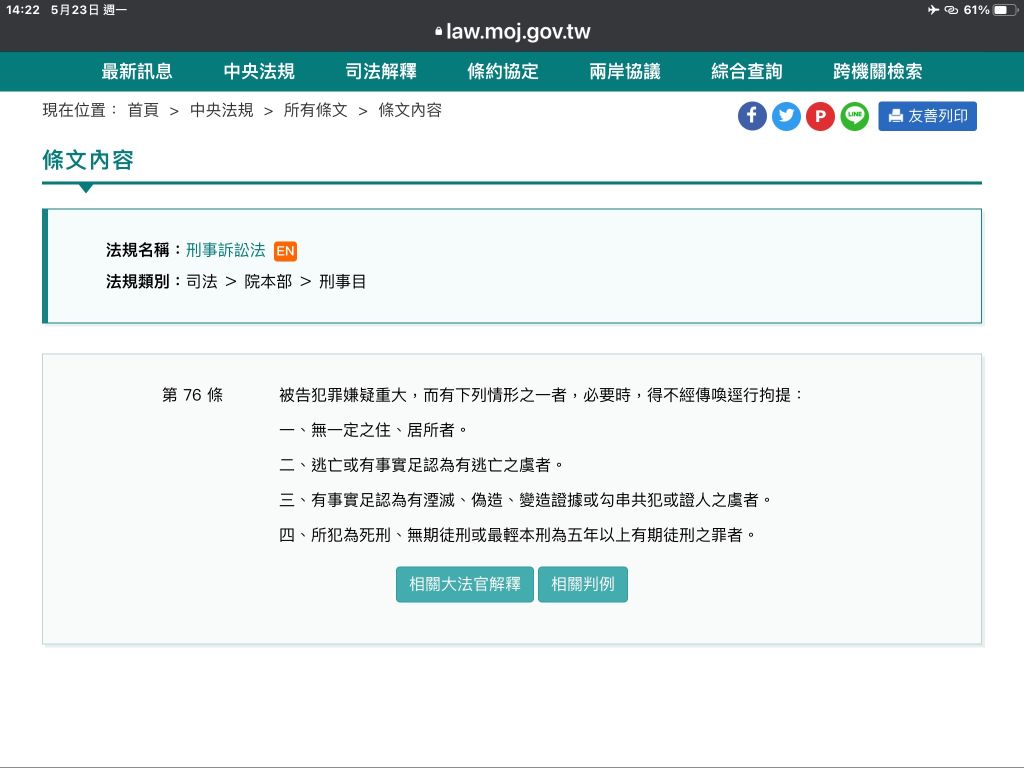This screenshot has width=1024, height=768.
Task: Open English version via EN badge
Action: [285, 251]
